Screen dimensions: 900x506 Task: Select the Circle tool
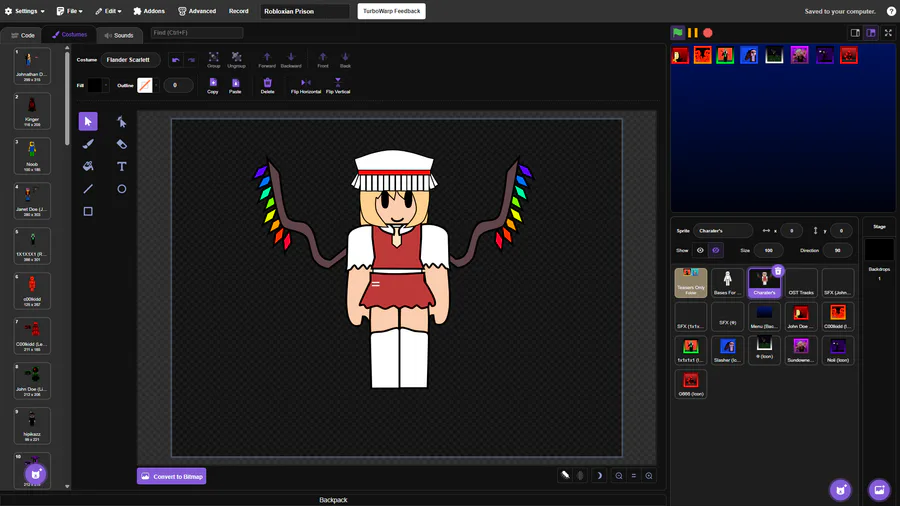(x=122, y=189)
